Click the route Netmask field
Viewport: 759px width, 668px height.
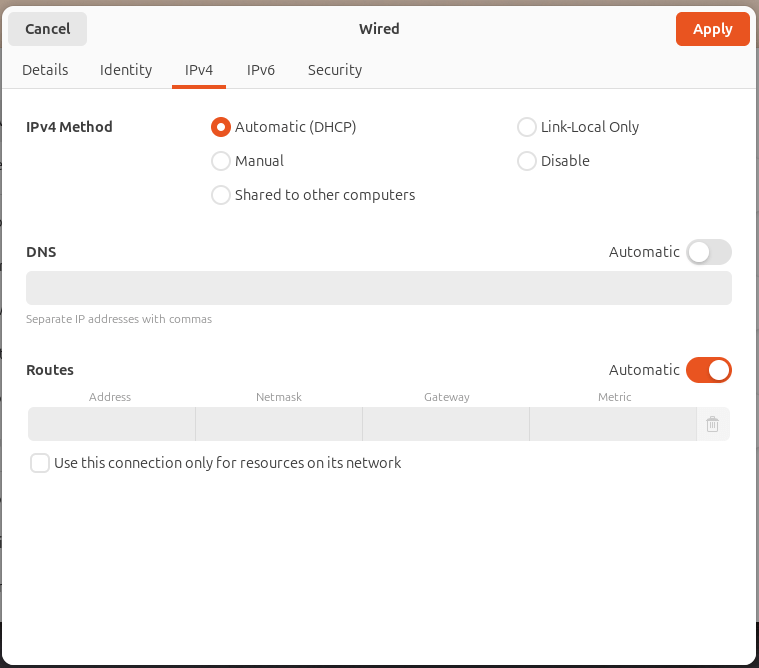click(x=279, y=424)
